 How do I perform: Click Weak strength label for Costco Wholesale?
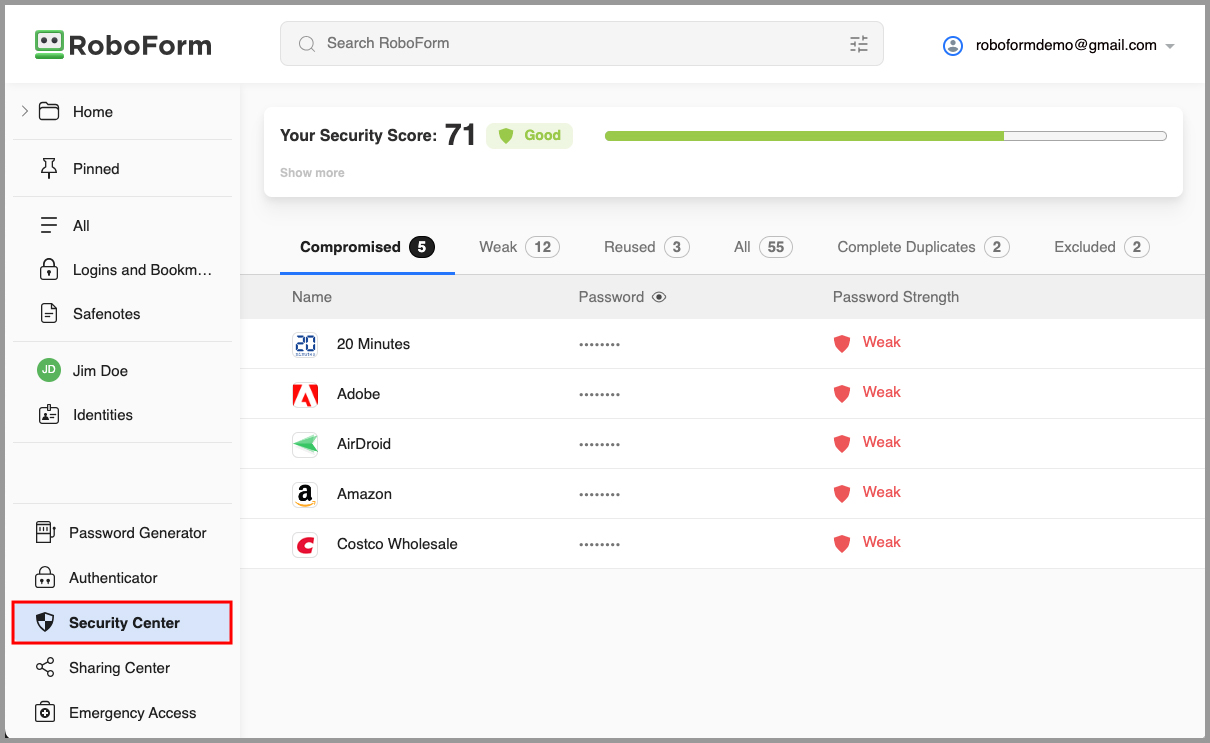[x=881, y=542]
